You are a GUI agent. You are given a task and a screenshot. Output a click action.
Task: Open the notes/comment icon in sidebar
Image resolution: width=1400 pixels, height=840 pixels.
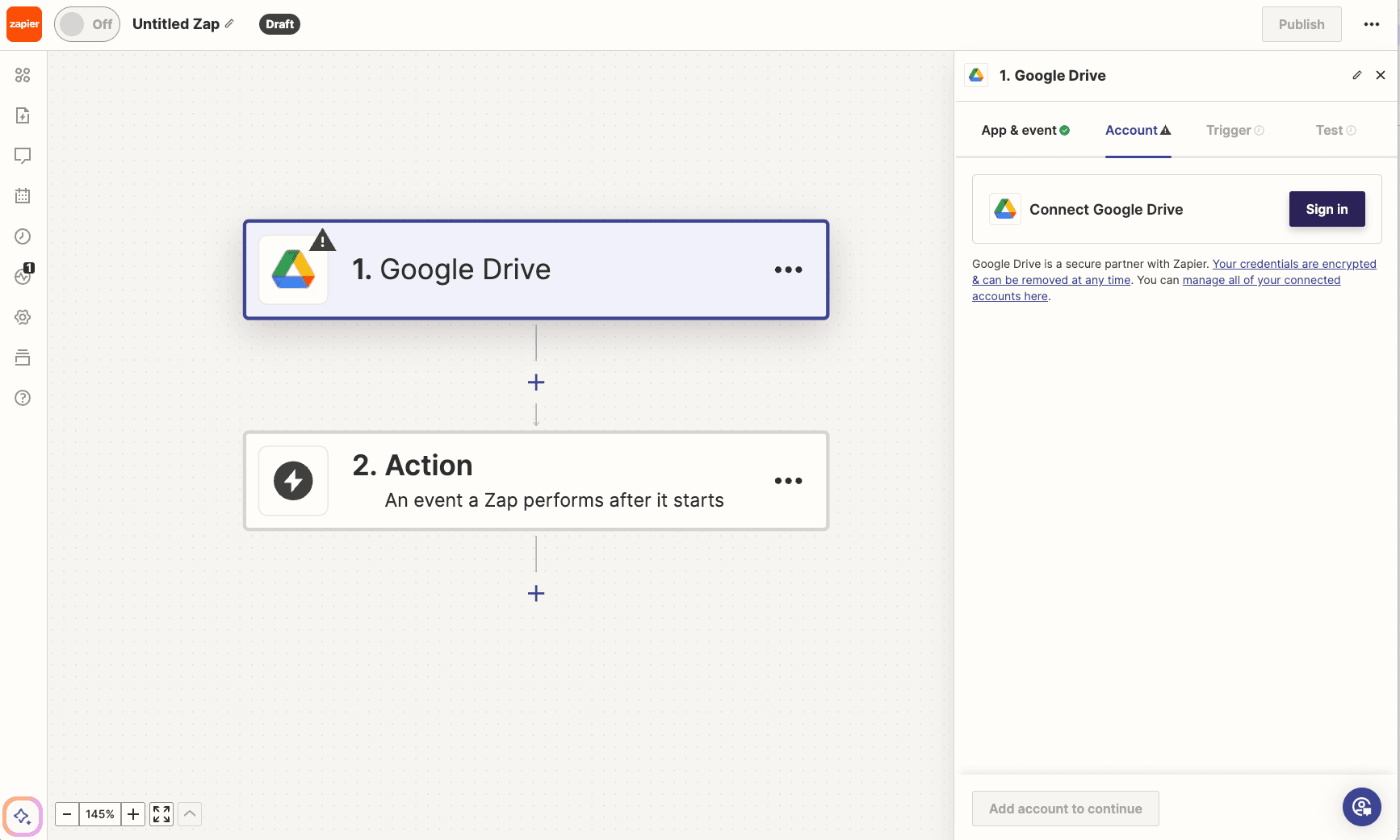(23, 155)
